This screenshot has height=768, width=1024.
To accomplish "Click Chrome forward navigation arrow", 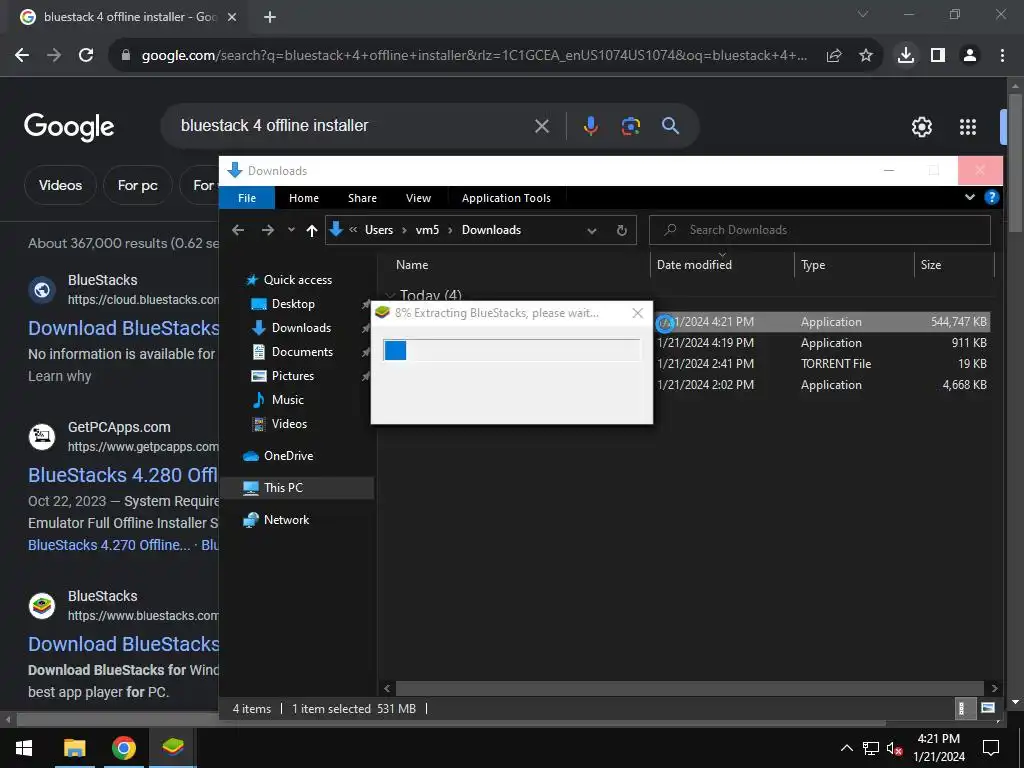I will click(x=54, y=56).
